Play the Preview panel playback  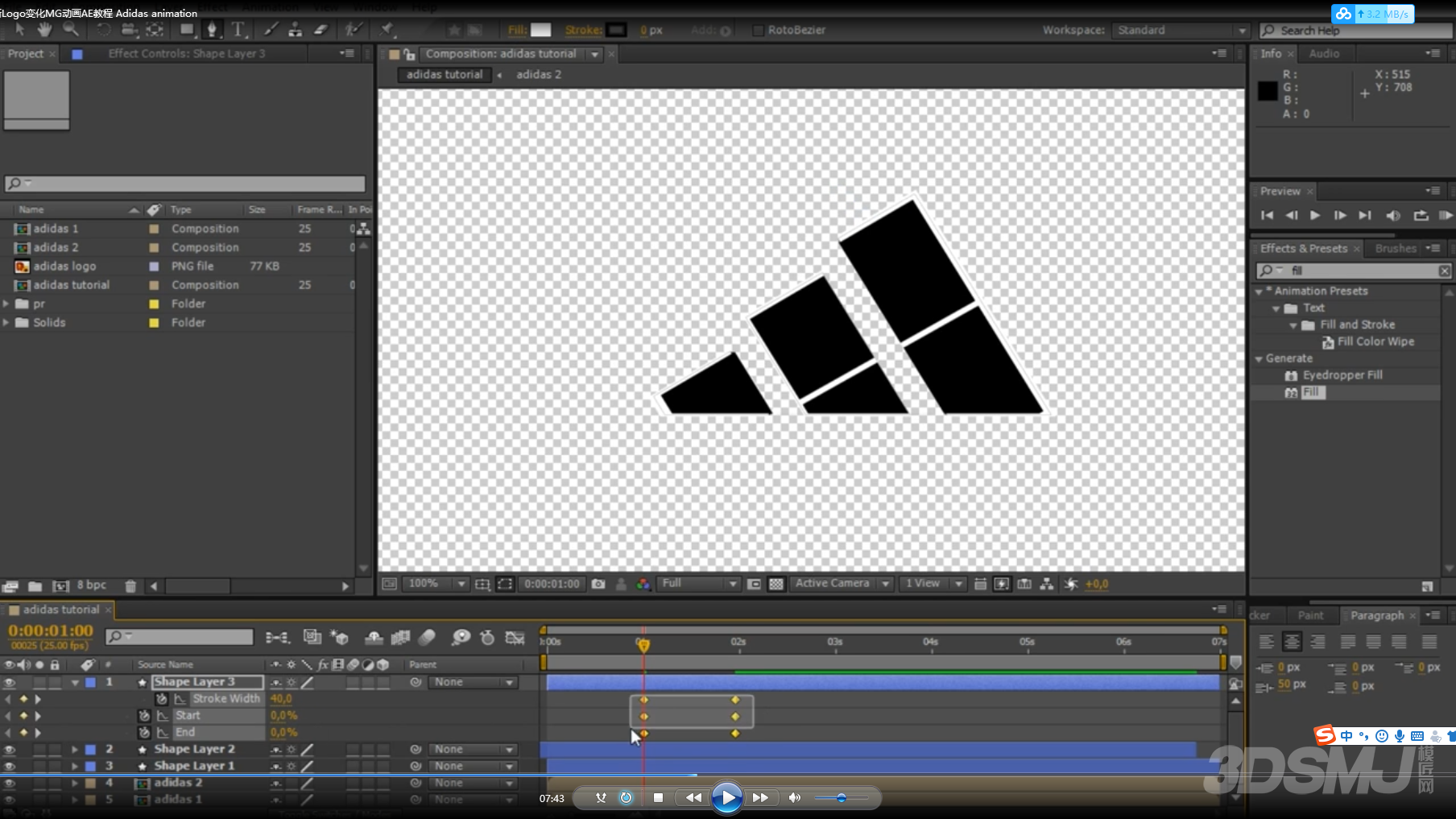1314,215
